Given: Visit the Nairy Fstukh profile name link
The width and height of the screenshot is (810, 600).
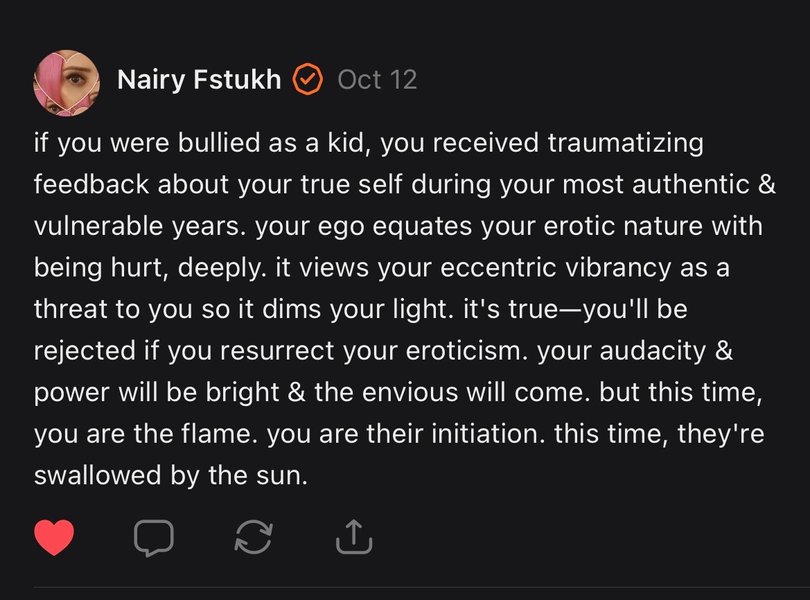Looking at the screenshot, I should (199, 80).
